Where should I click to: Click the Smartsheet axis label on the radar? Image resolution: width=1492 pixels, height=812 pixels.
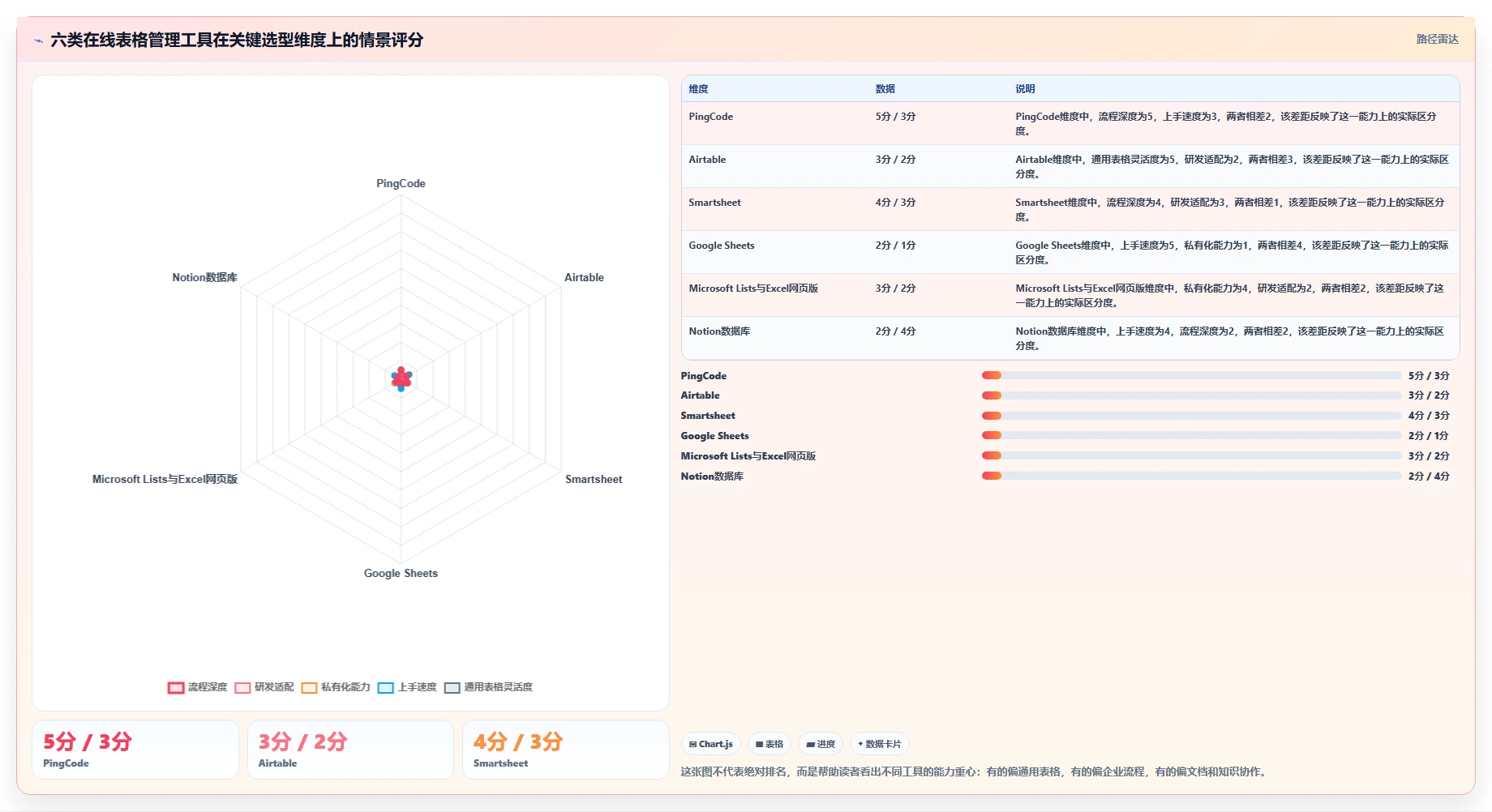pyautogui.click(x=594, y=480)
